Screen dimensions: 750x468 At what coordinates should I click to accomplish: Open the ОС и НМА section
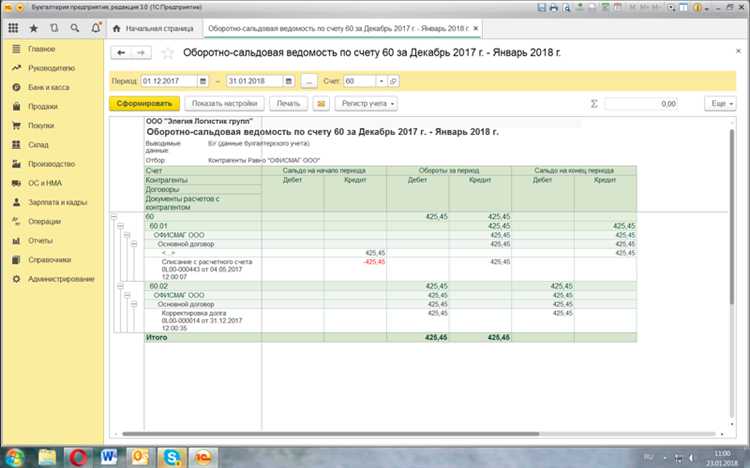pyautogui.click(x=45, y=183)
